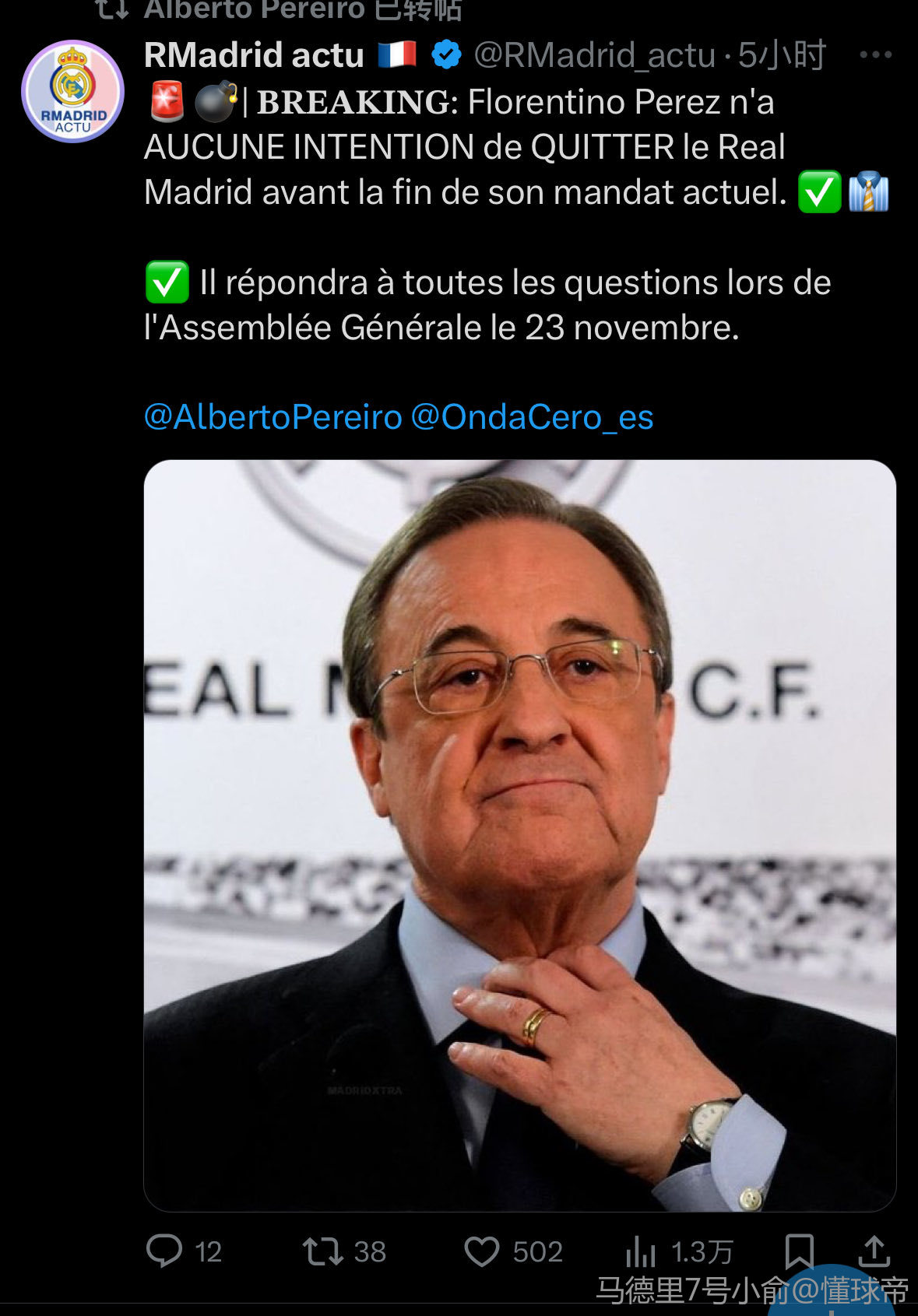View analytics bar chart icon
Screen dimensions: 918x1316
pyautogui.click(x=640, y=1251)
